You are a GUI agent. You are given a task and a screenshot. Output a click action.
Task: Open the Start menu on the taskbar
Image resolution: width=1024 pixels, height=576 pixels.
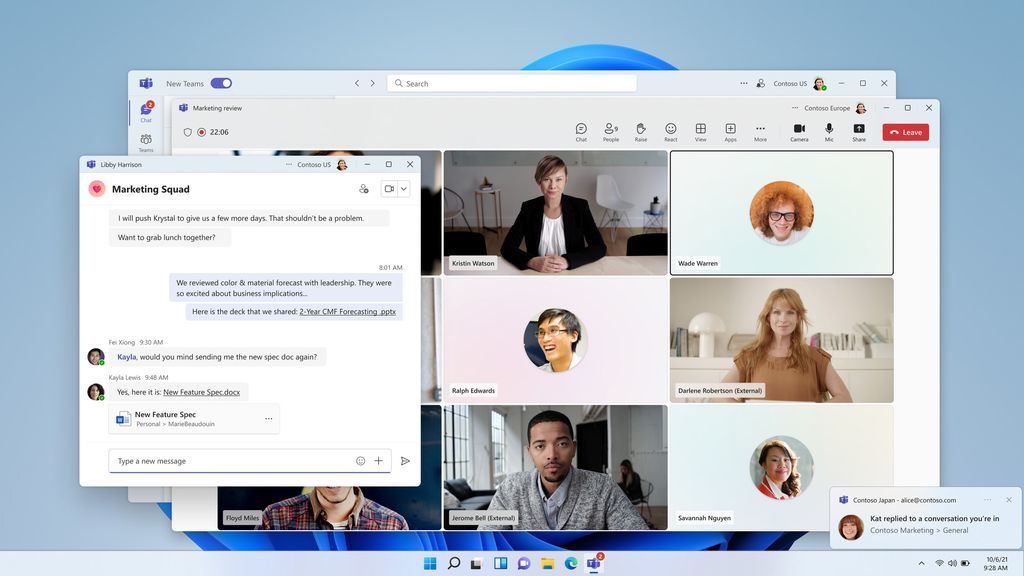pos(430,564)
